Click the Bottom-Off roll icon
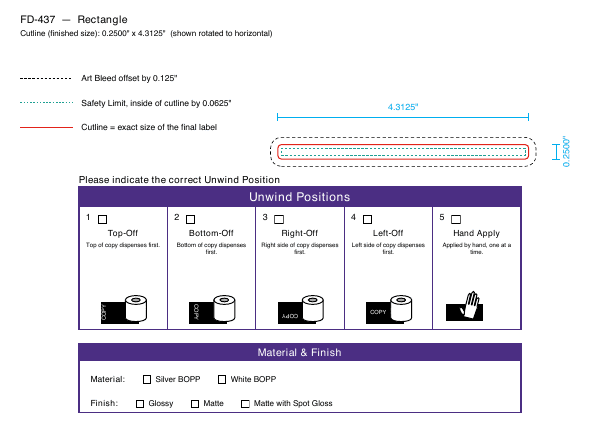 pos(212,309)
